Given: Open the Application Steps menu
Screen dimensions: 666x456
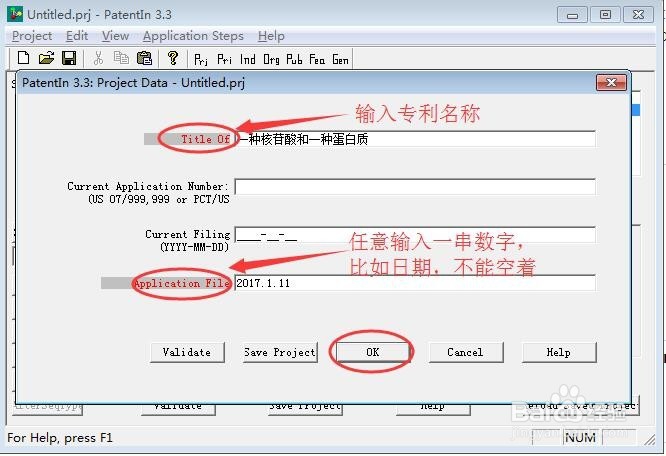Looking at the screenshot, I should [193, 36].
